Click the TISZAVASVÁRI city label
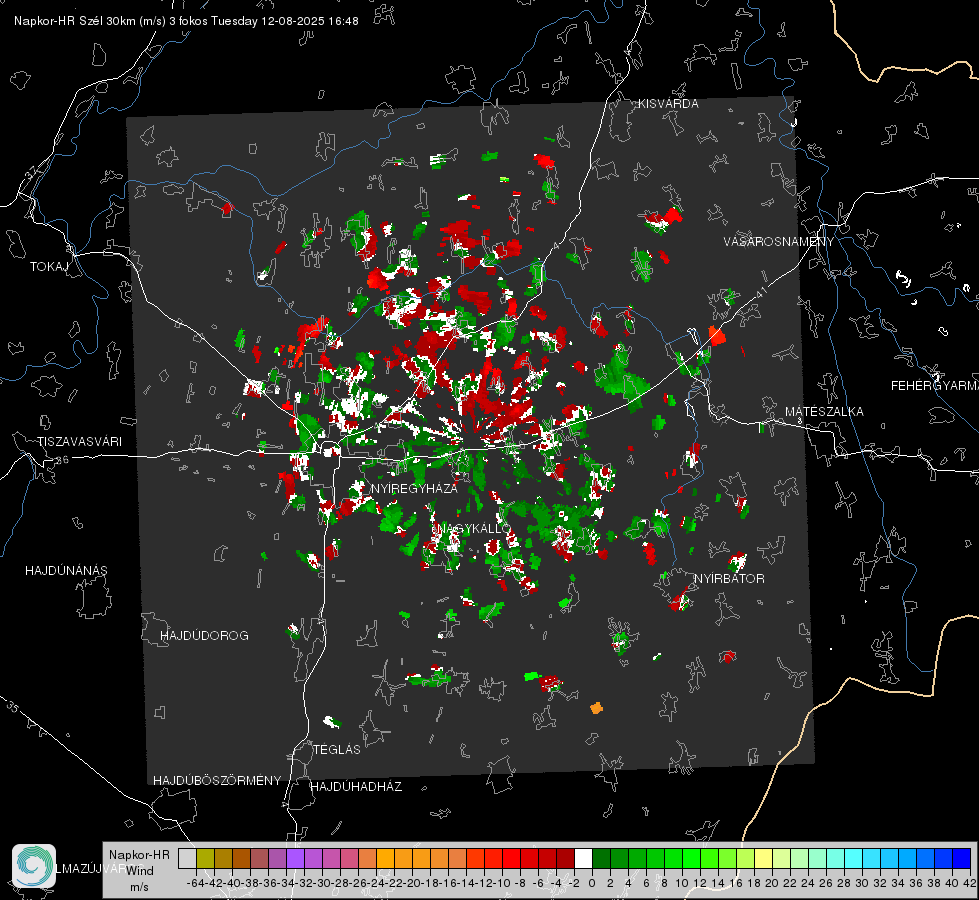This screenshot has height=900, width=979. (79, 442)
